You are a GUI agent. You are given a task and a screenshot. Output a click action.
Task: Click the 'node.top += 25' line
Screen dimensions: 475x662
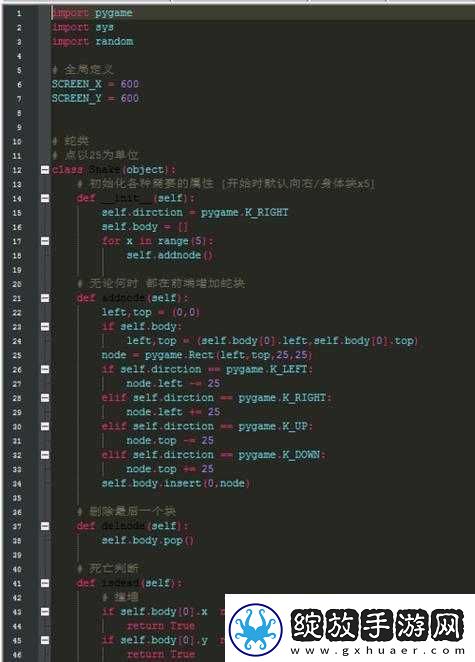(170, 469)
